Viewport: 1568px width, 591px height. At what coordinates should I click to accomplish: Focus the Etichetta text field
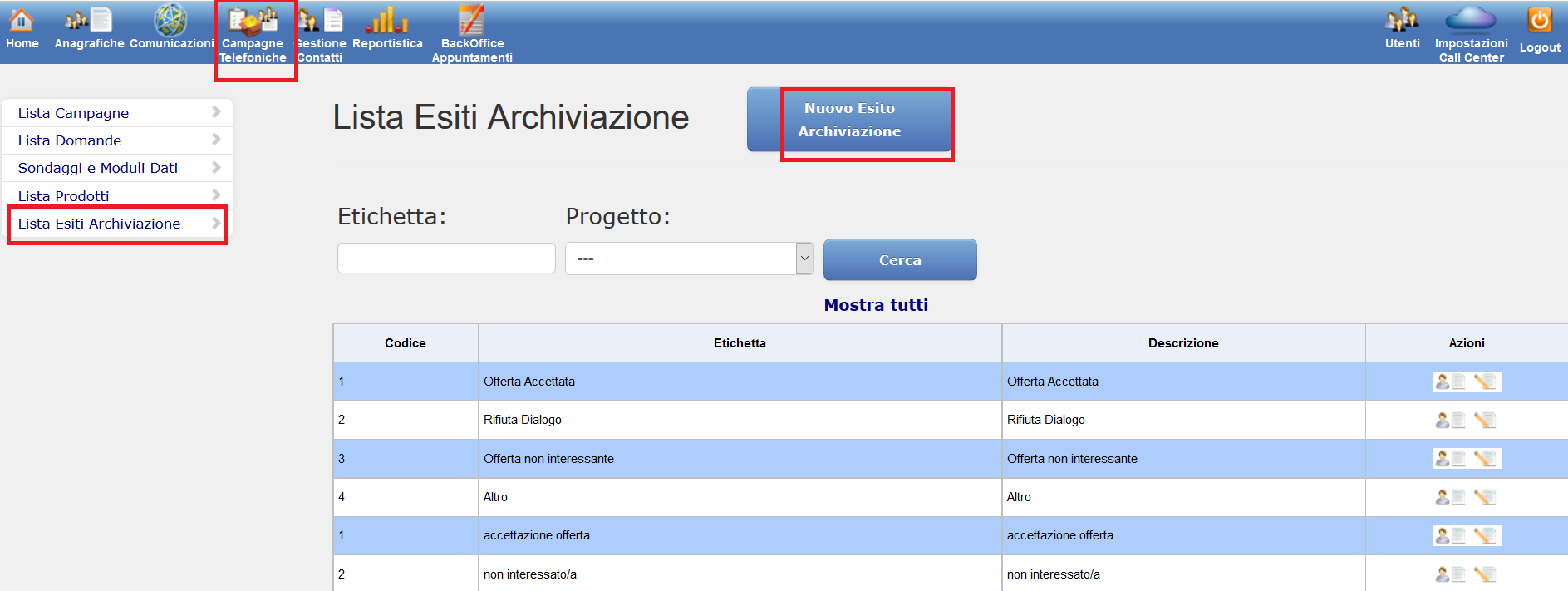[446, 258]
